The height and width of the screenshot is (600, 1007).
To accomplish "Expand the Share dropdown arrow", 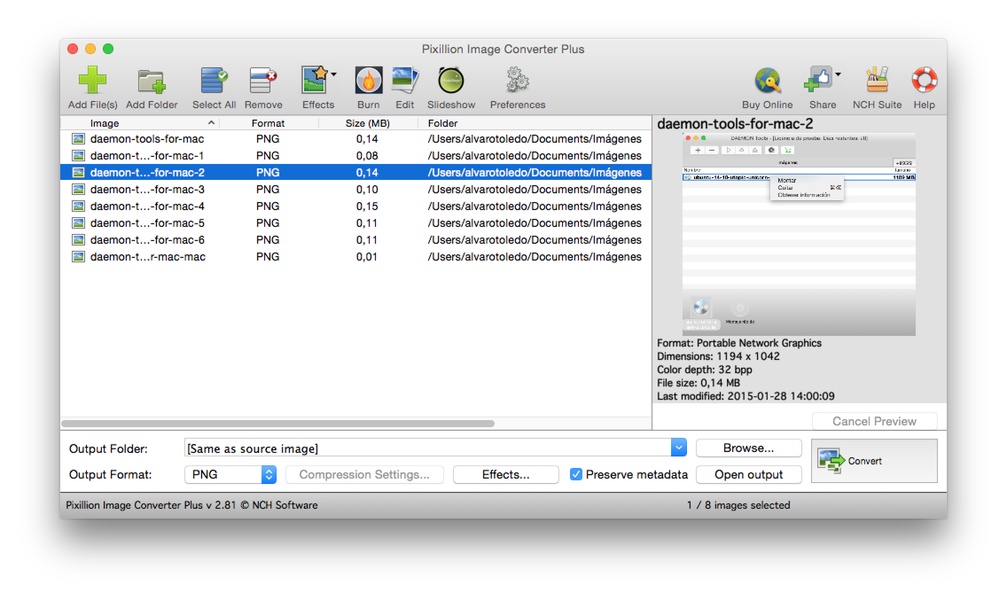I will tap(838, 75).
